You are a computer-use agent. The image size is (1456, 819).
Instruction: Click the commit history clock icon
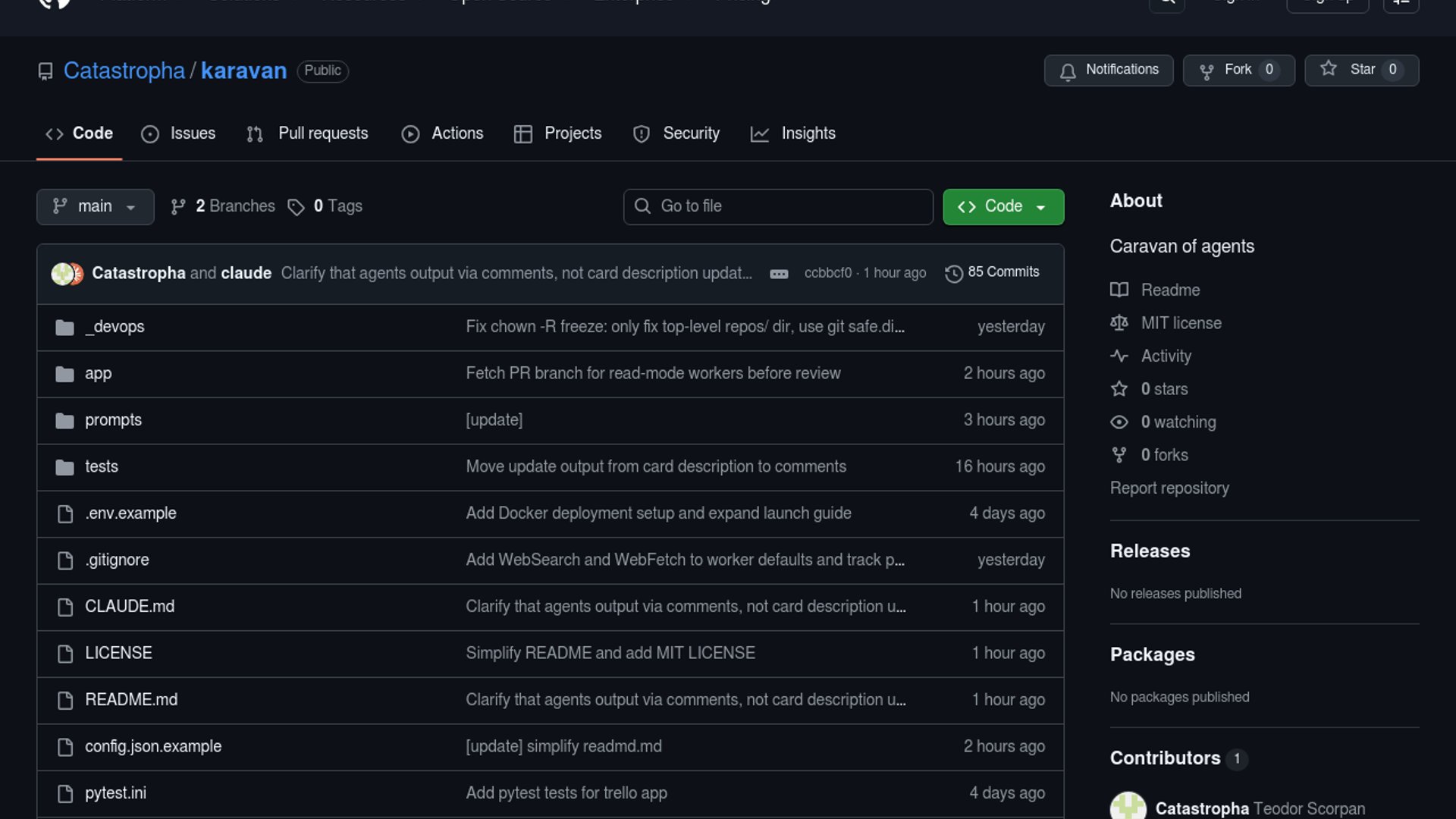(x=953, y=274)
